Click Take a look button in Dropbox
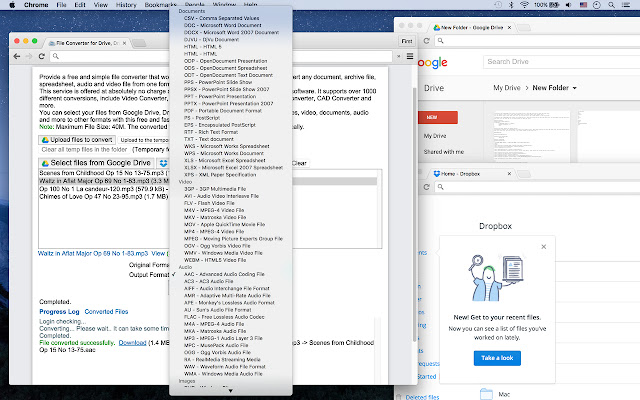The image size is (640, 400). 497,358
